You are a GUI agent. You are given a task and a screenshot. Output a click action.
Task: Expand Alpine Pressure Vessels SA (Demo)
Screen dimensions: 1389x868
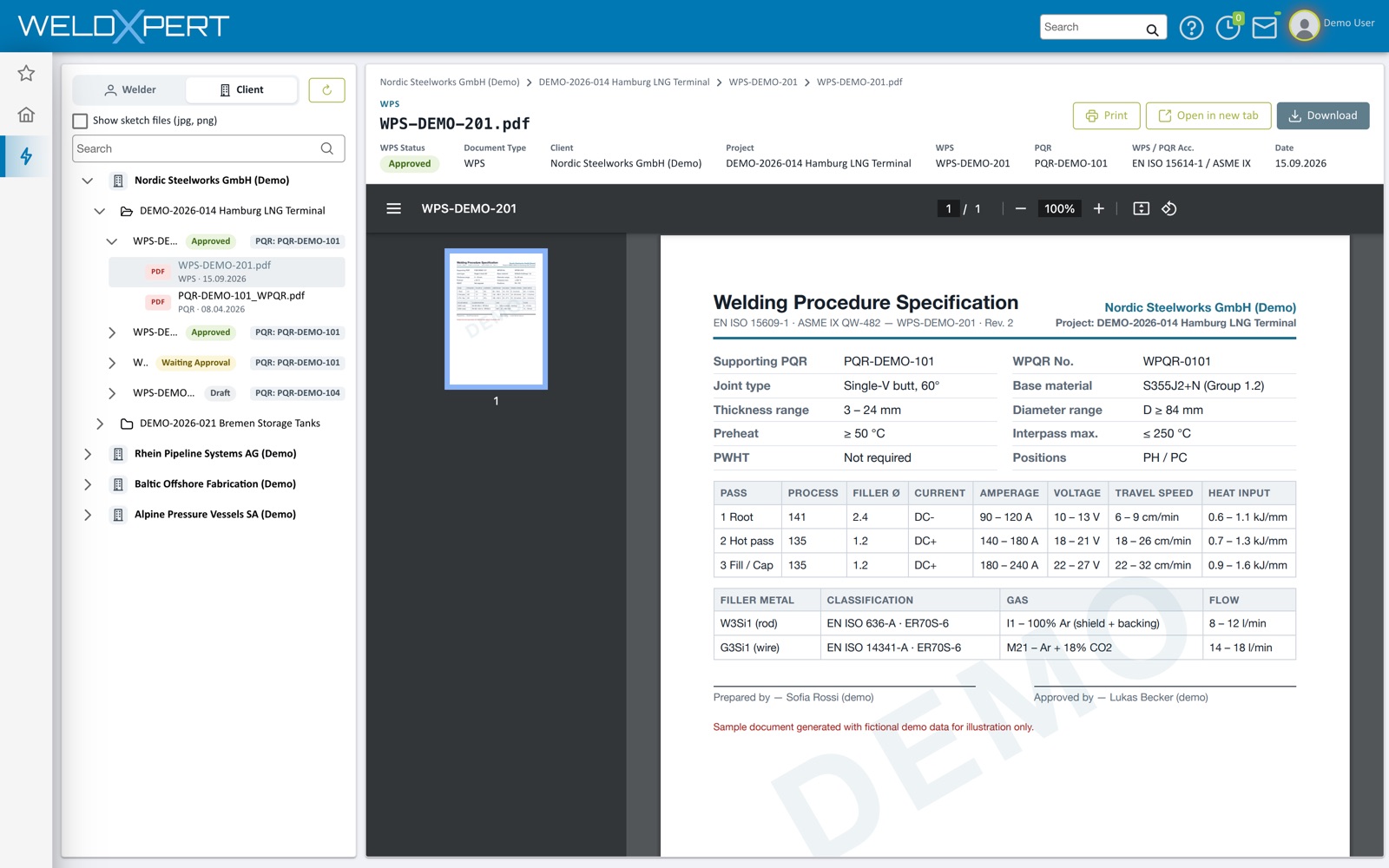88,515
